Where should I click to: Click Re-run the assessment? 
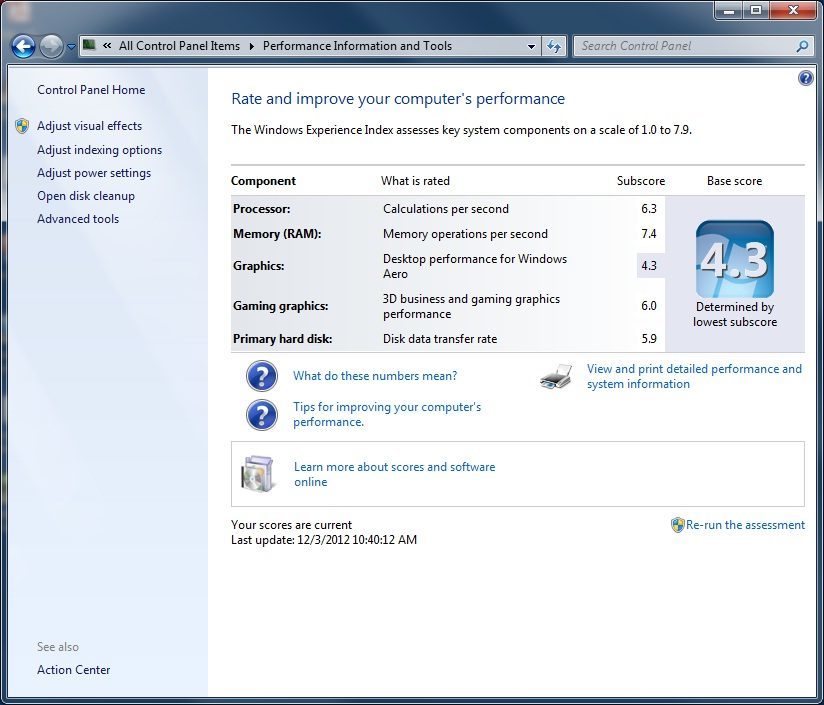coord(745,525)
